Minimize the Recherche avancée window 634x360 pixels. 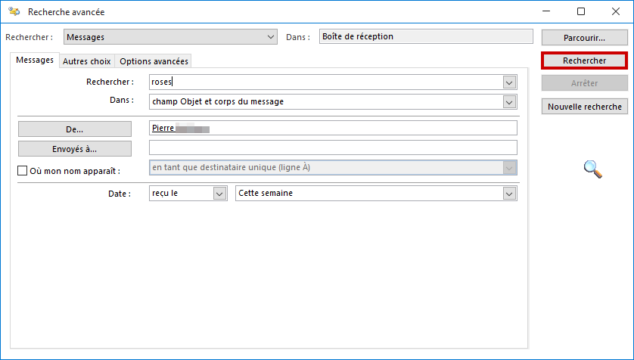pos(546,11)
